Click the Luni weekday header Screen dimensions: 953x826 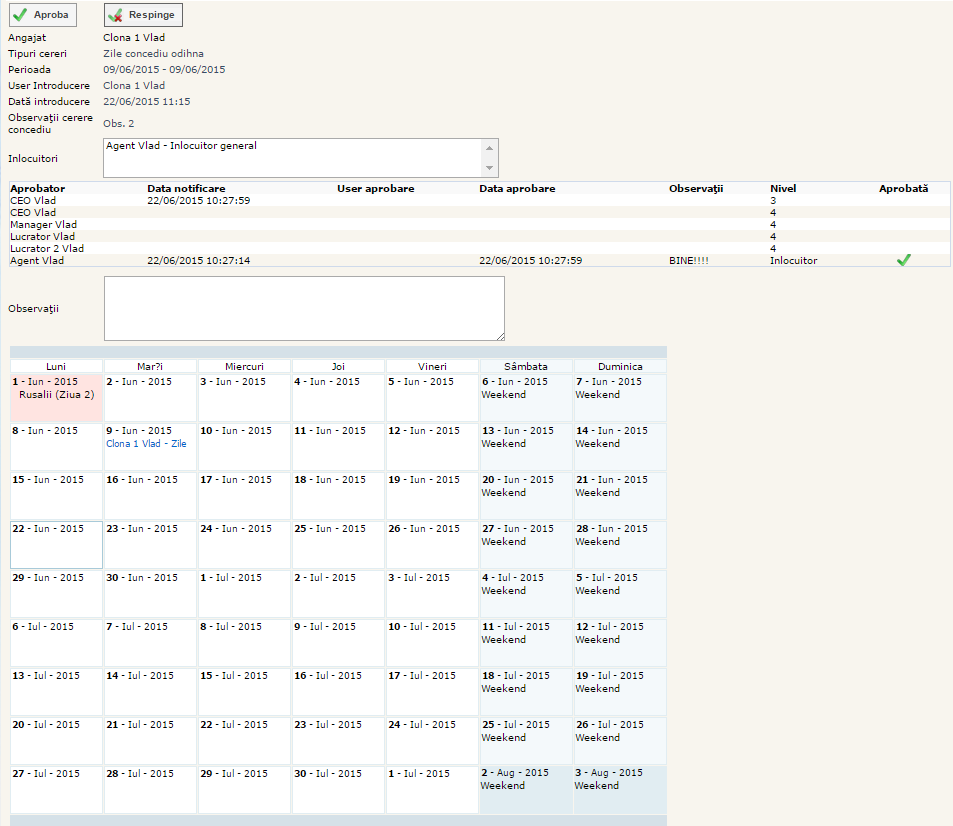pos(56,366)
